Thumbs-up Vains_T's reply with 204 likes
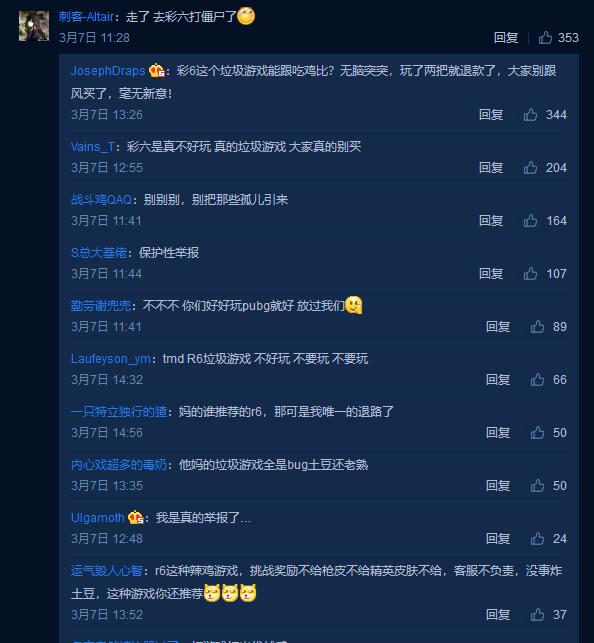The width and height of the screenshot is (594, 643). (x=530, y=167)
